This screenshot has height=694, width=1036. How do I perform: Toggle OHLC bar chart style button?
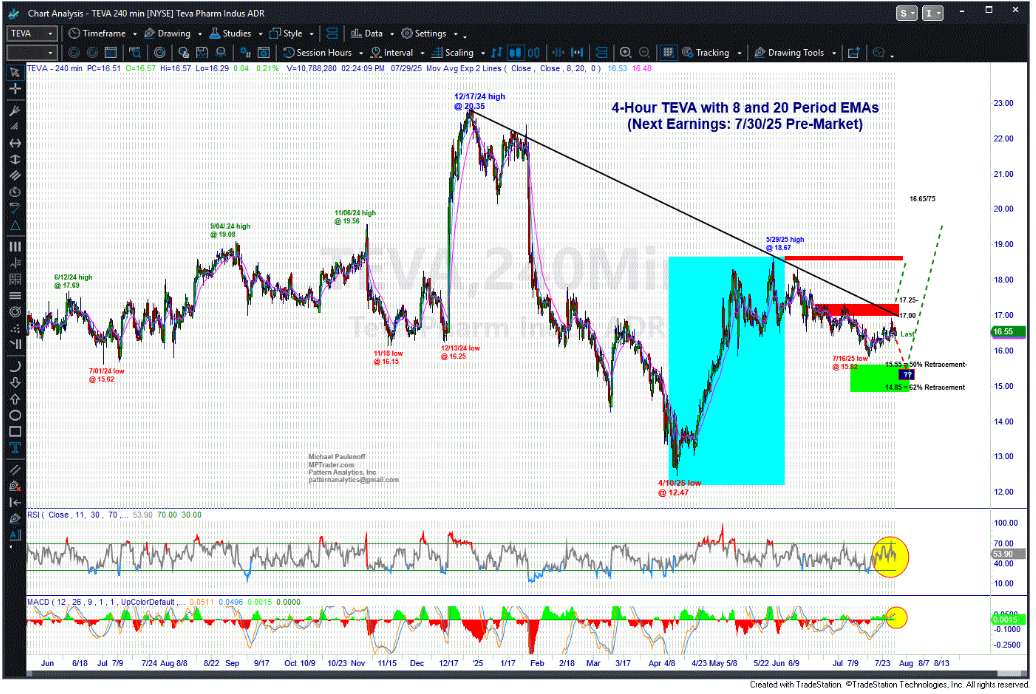pos(497,53)
